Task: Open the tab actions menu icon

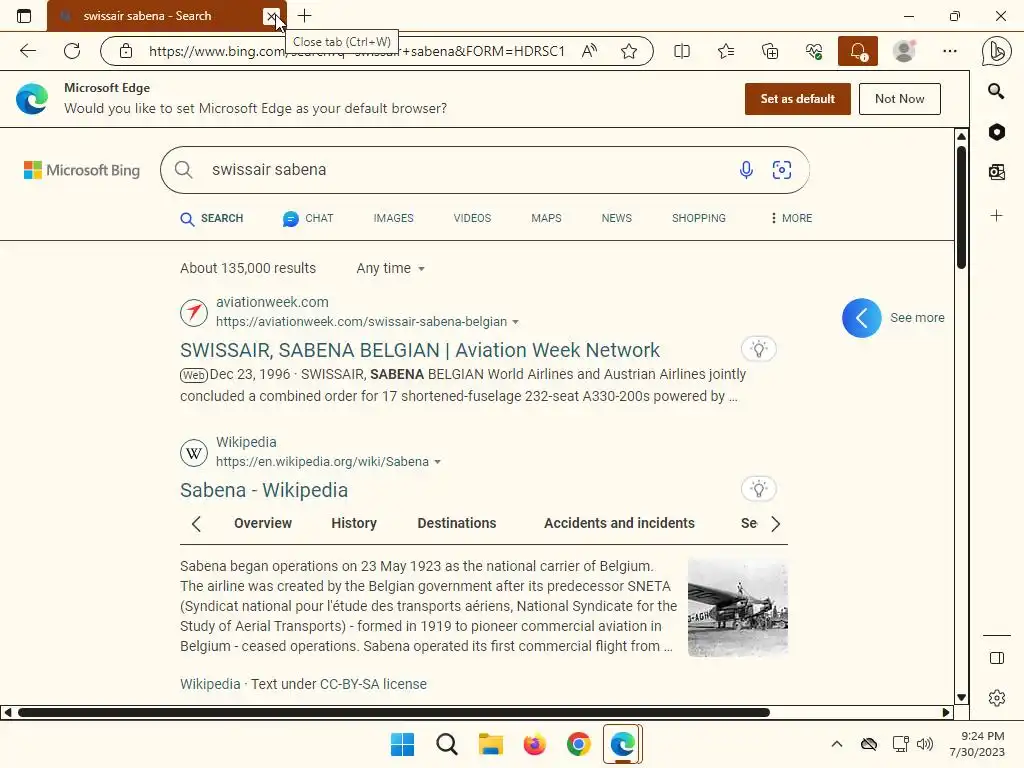Action: point(24,16)
